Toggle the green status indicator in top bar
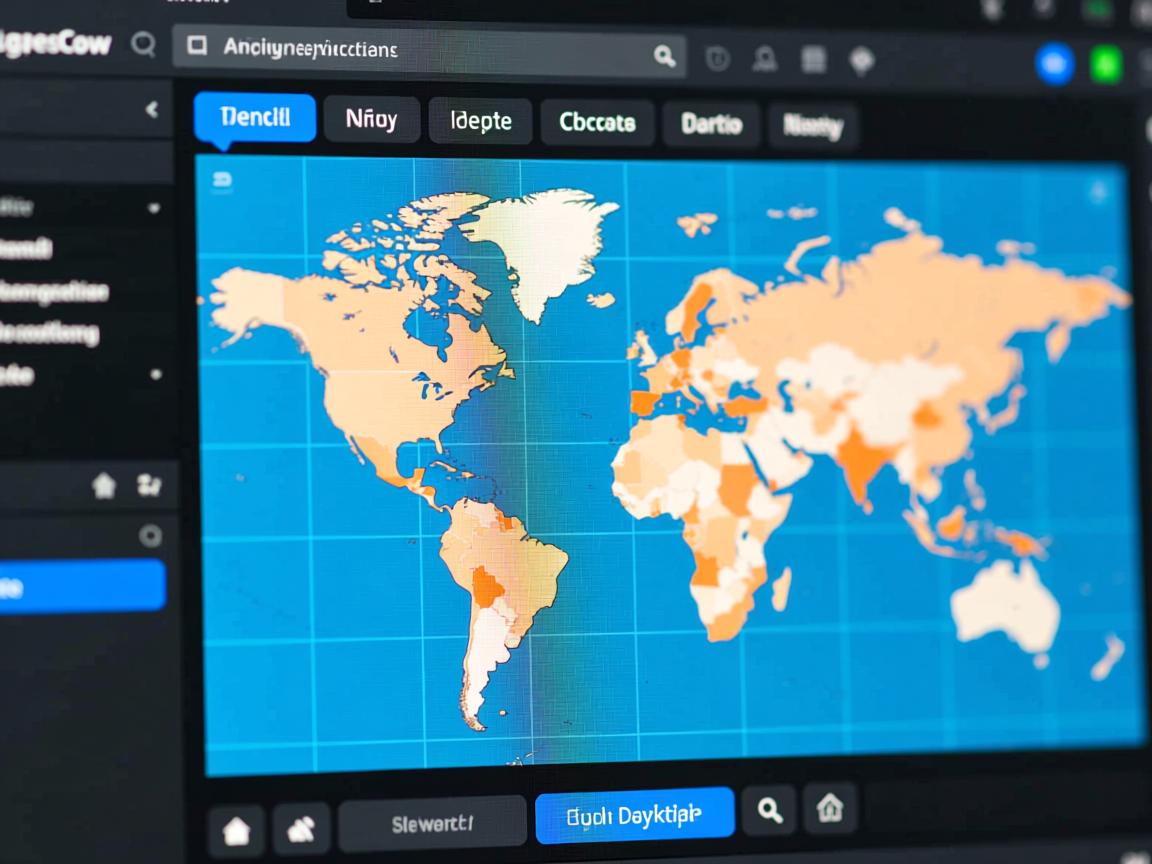 coord(1105,65)
